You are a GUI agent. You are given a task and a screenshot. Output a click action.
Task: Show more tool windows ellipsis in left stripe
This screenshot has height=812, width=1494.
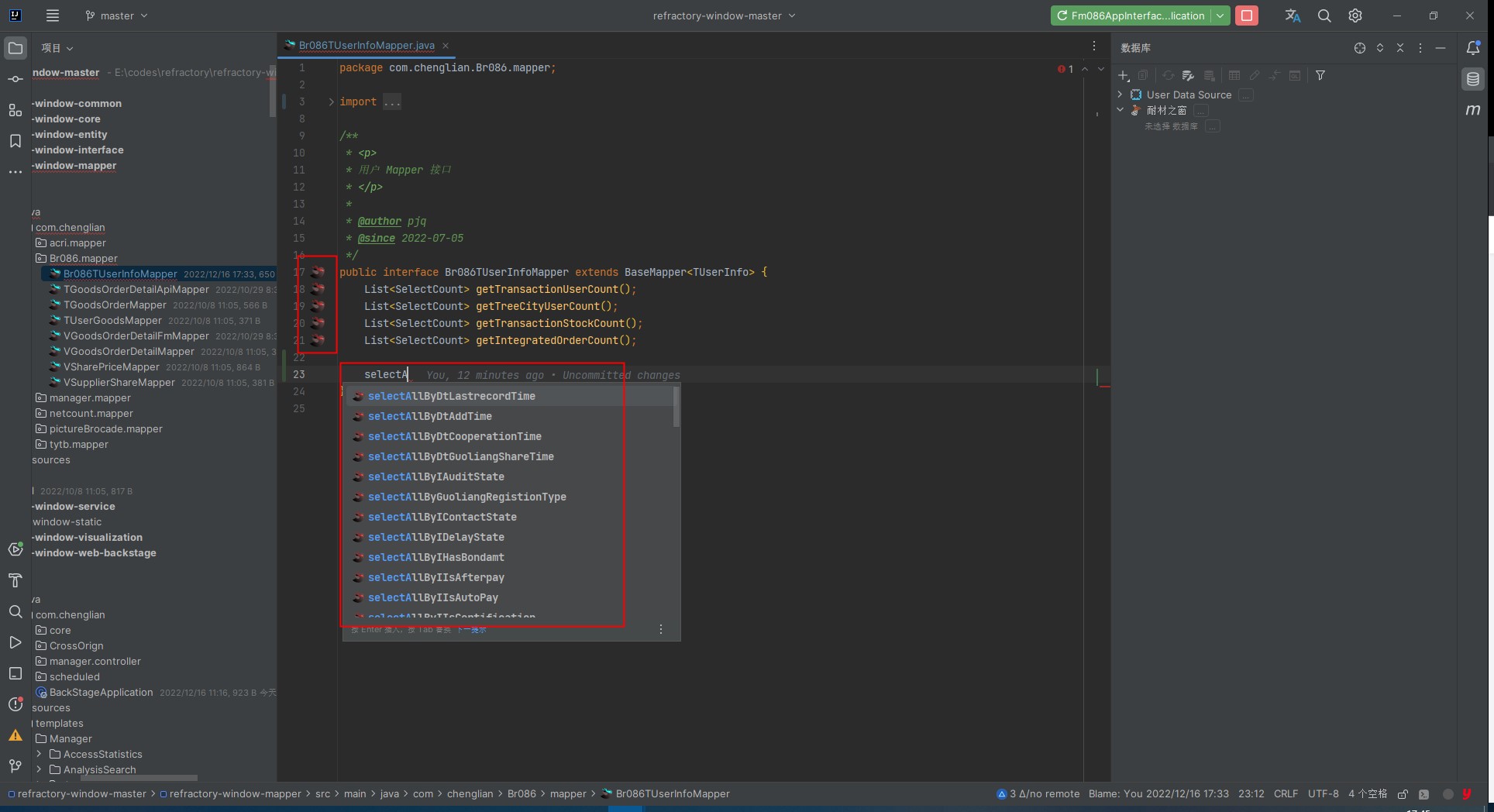coord(15,172)
